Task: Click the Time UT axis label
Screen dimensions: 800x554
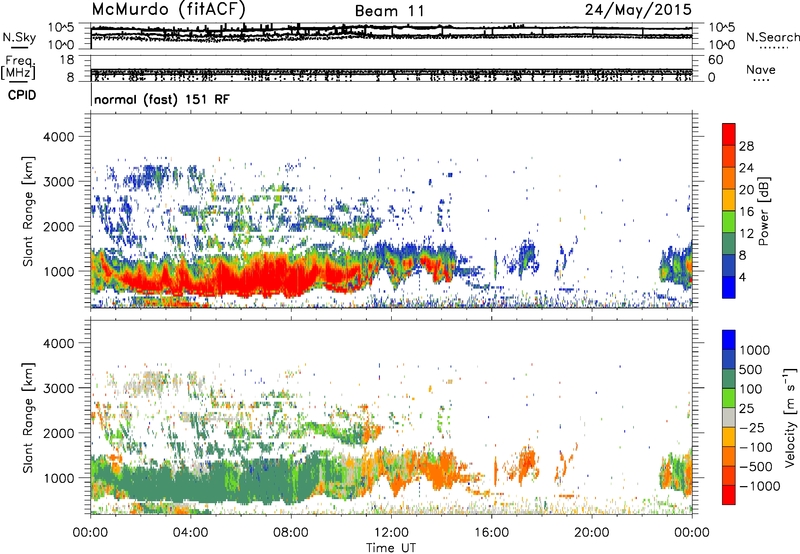Action: pyautogui.click(x=391, y=548)
